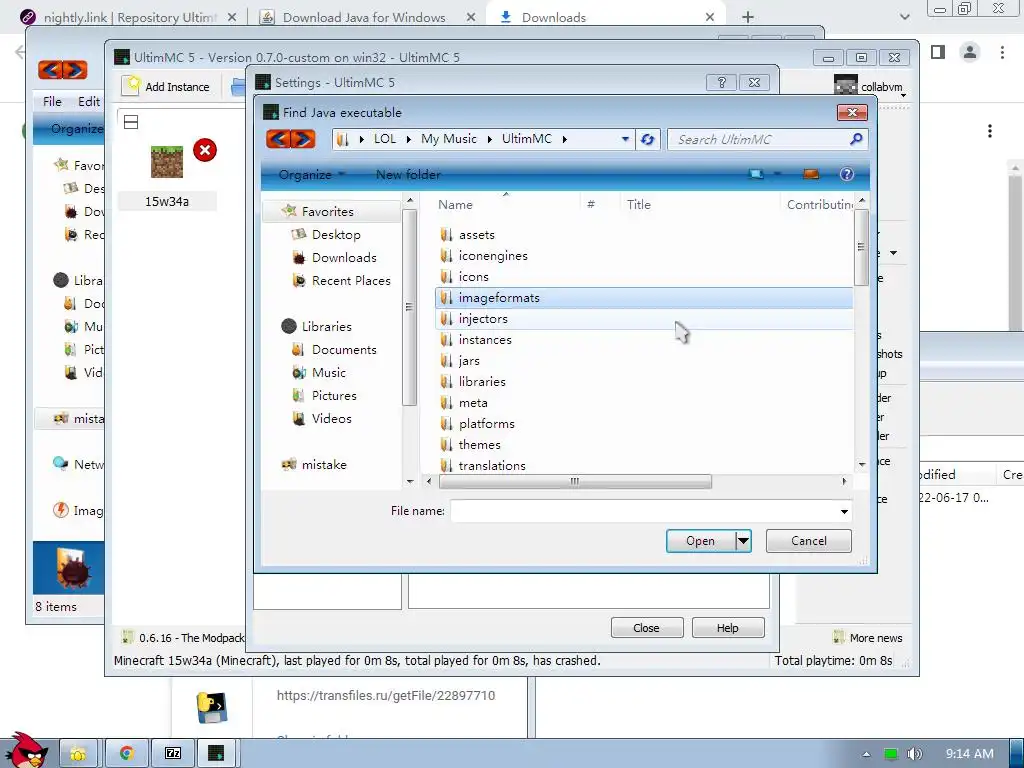
Task: Click the 15w34a Minecraft instance icon
Action: 167,162
